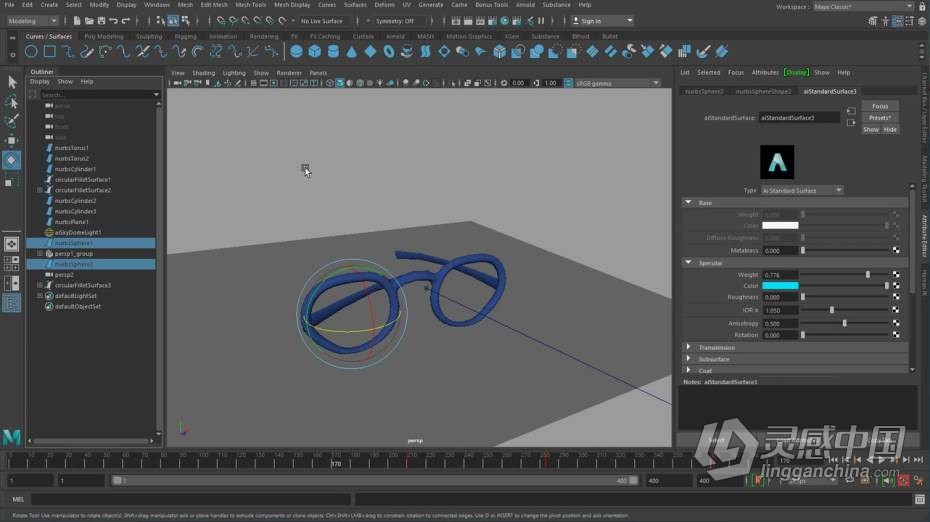Screen dimensions: 930x522
Task: Click the Hide button beside Show
Action: (890, 129)
